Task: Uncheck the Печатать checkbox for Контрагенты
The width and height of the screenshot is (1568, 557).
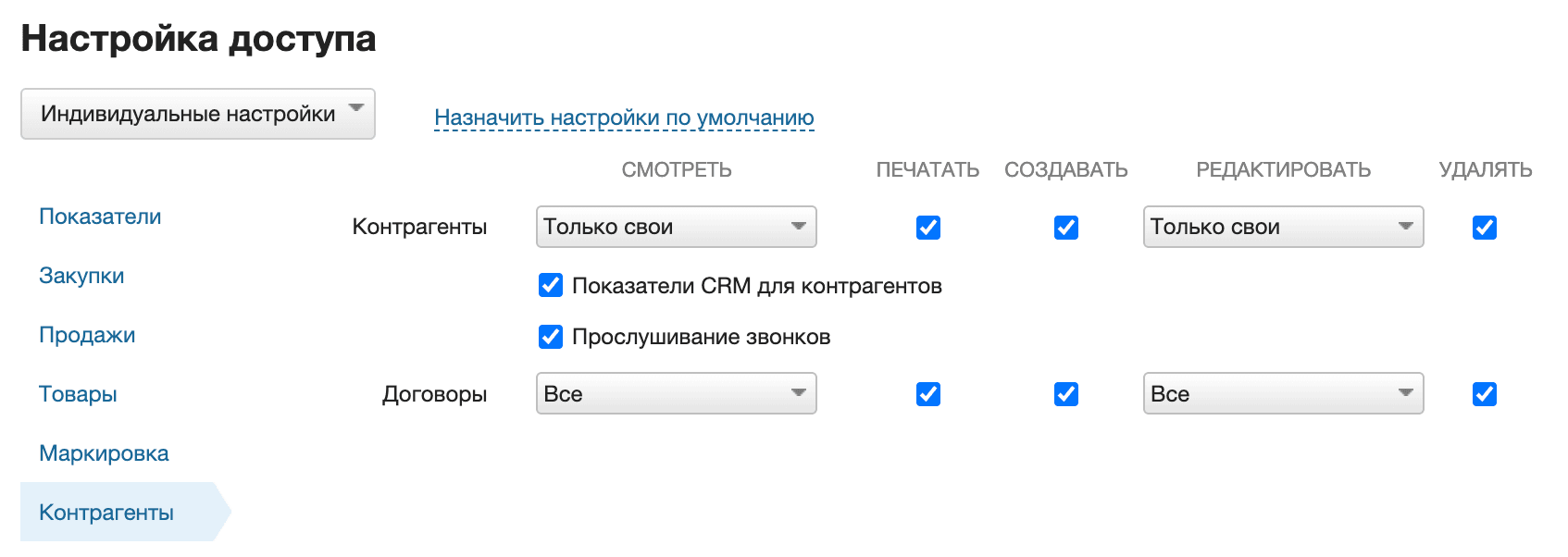Action: [x=927, y=227]
